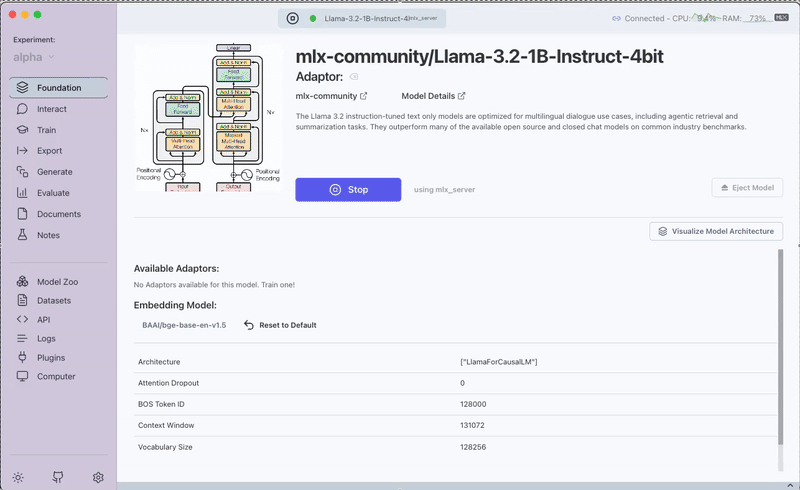
Task: Click Visualize Model Architecture button
Action: pyautogui.click(x=716, y=231)
